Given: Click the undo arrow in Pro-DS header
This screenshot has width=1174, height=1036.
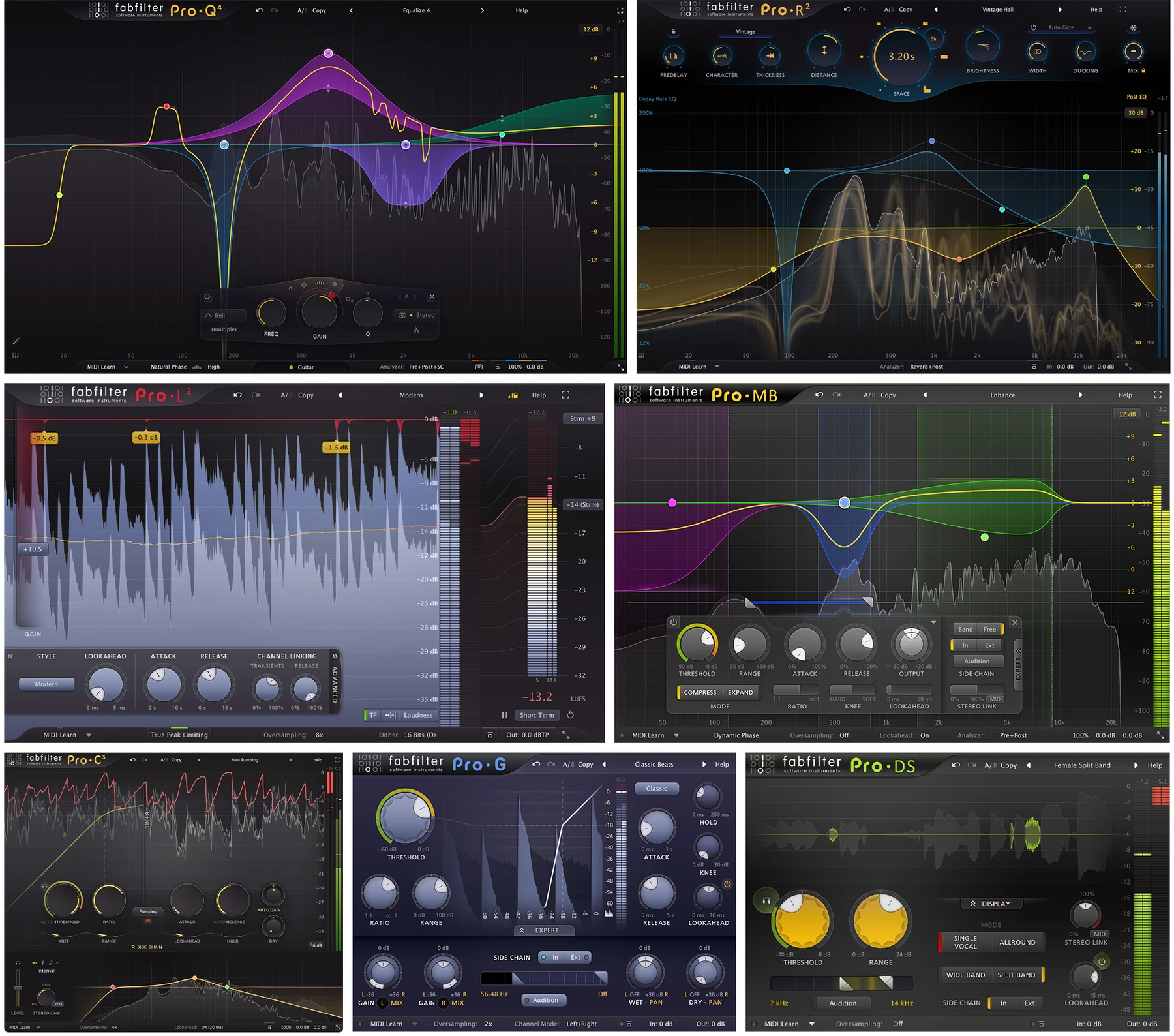Looking at the screenshot, I should tap(956, 765).
